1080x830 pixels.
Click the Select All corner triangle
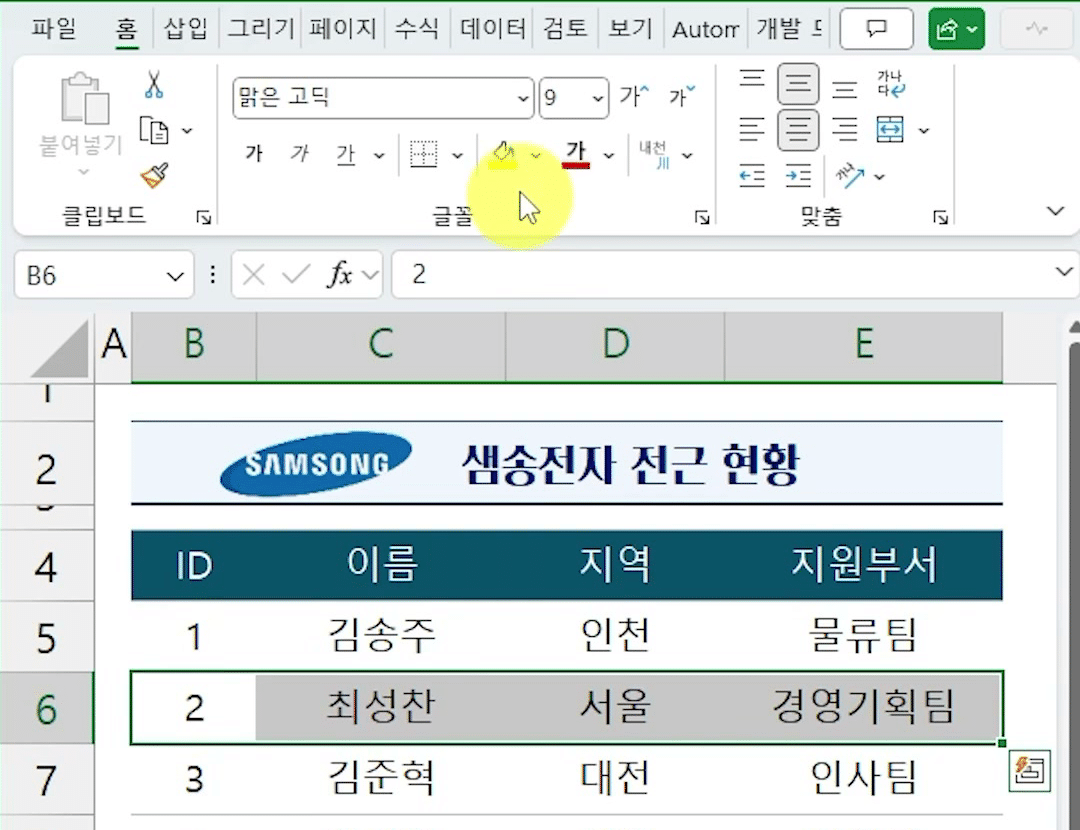(61, 348)
